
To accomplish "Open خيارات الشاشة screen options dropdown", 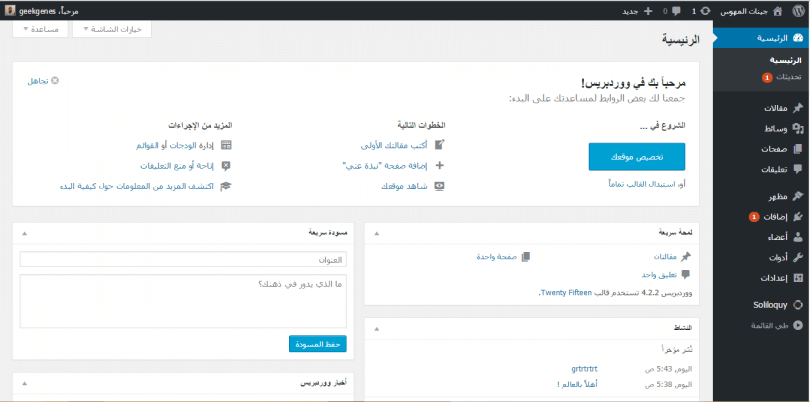I will click(x=112, y=29).
